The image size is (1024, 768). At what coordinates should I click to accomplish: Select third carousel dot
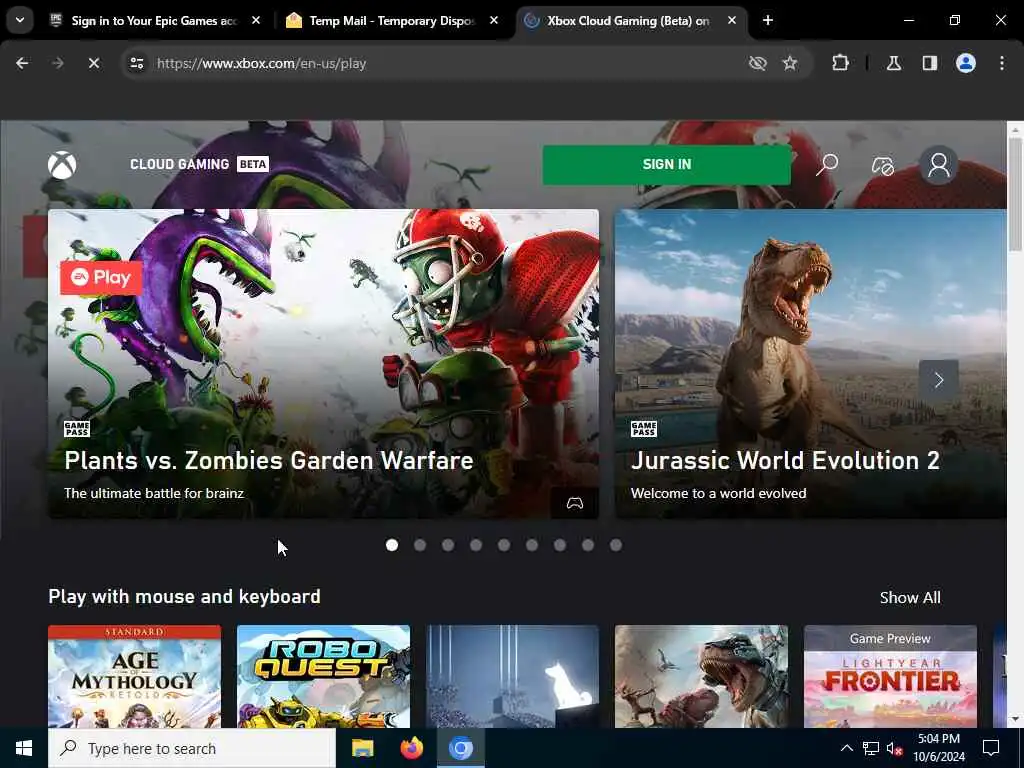(x=448, y=545)
